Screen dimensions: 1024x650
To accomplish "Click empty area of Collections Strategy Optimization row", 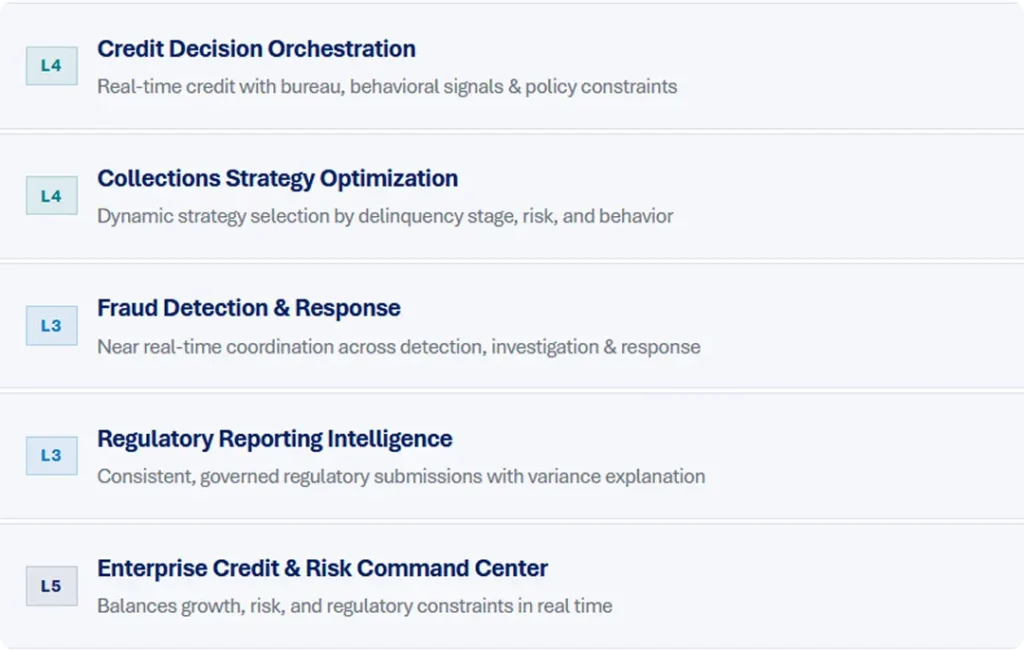I will point(850,196).
